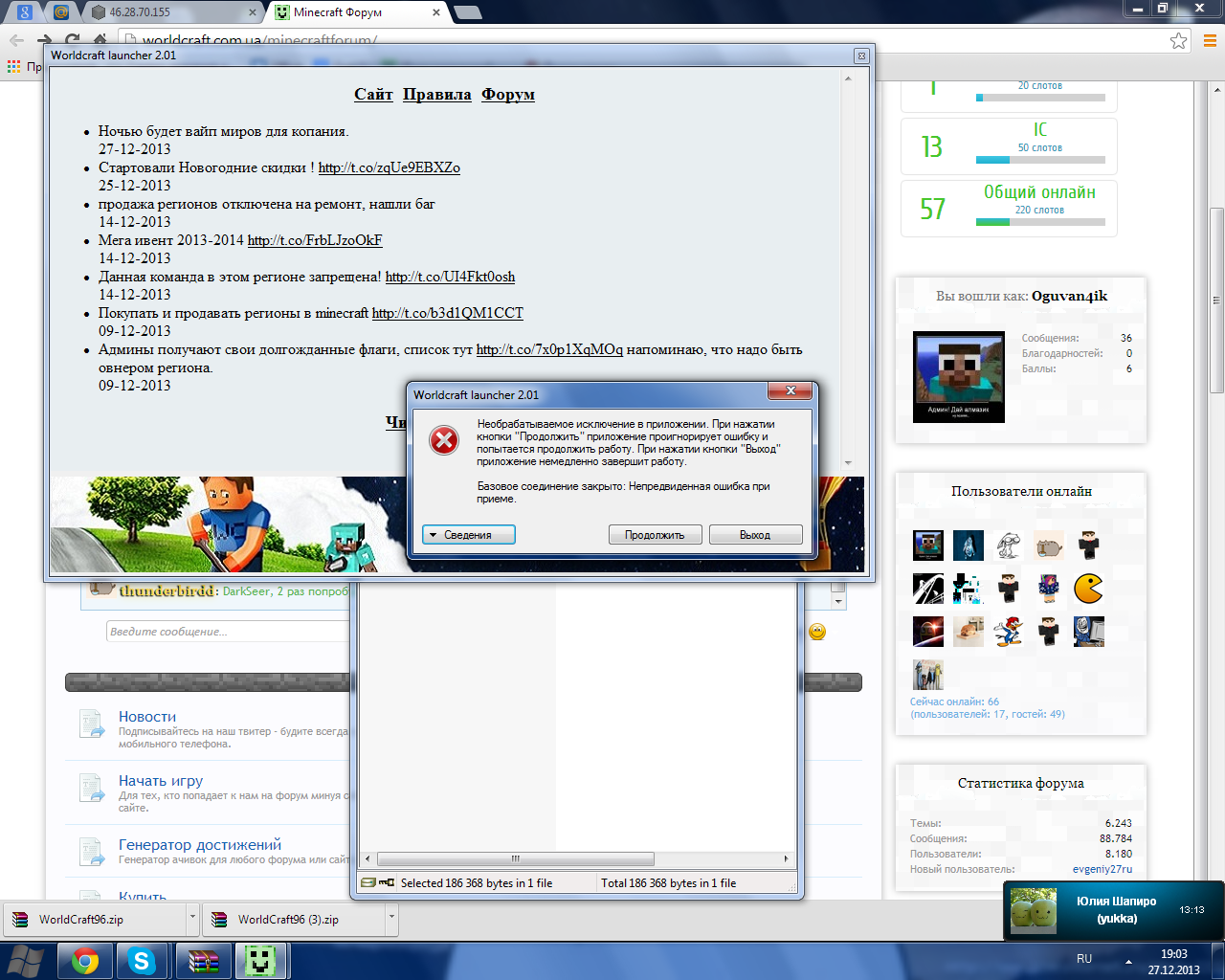
Task: Open the Сайт link in launcher
Action: click(373, 94)
